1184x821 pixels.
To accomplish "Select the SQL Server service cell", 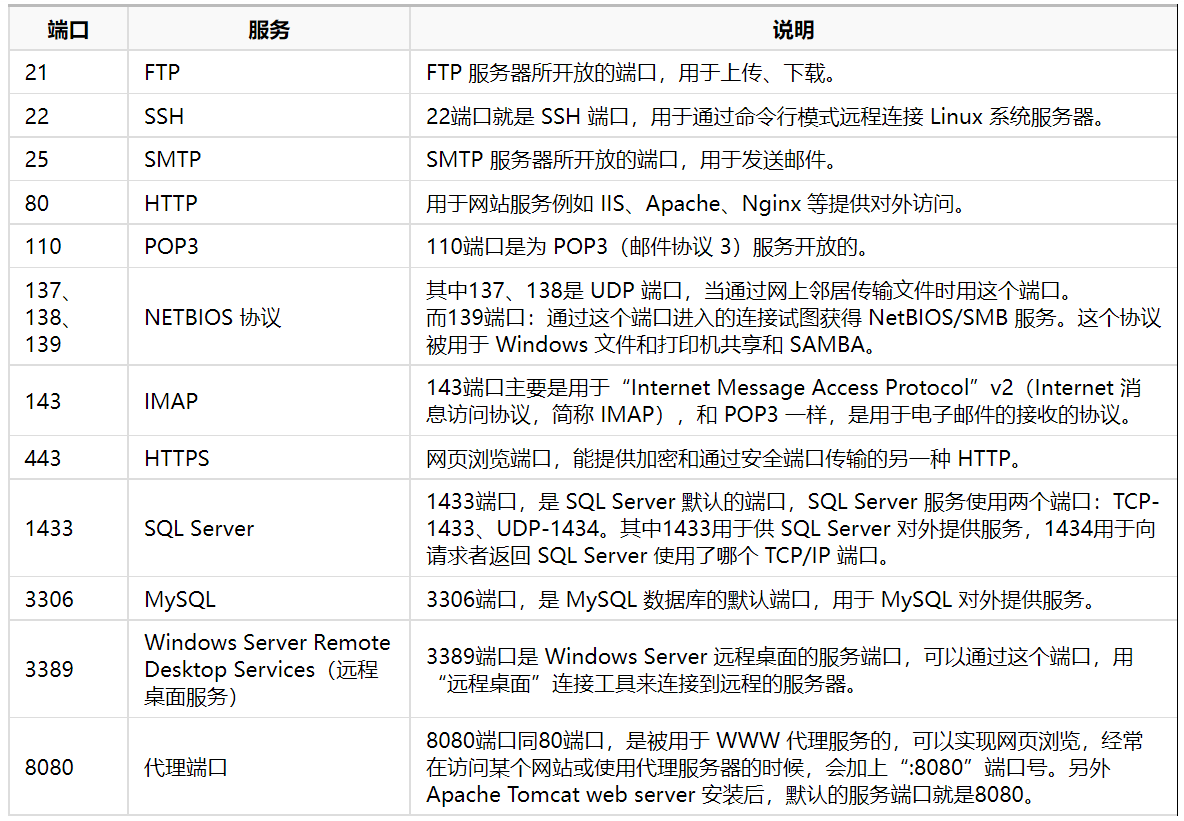I will click(199, 528).
